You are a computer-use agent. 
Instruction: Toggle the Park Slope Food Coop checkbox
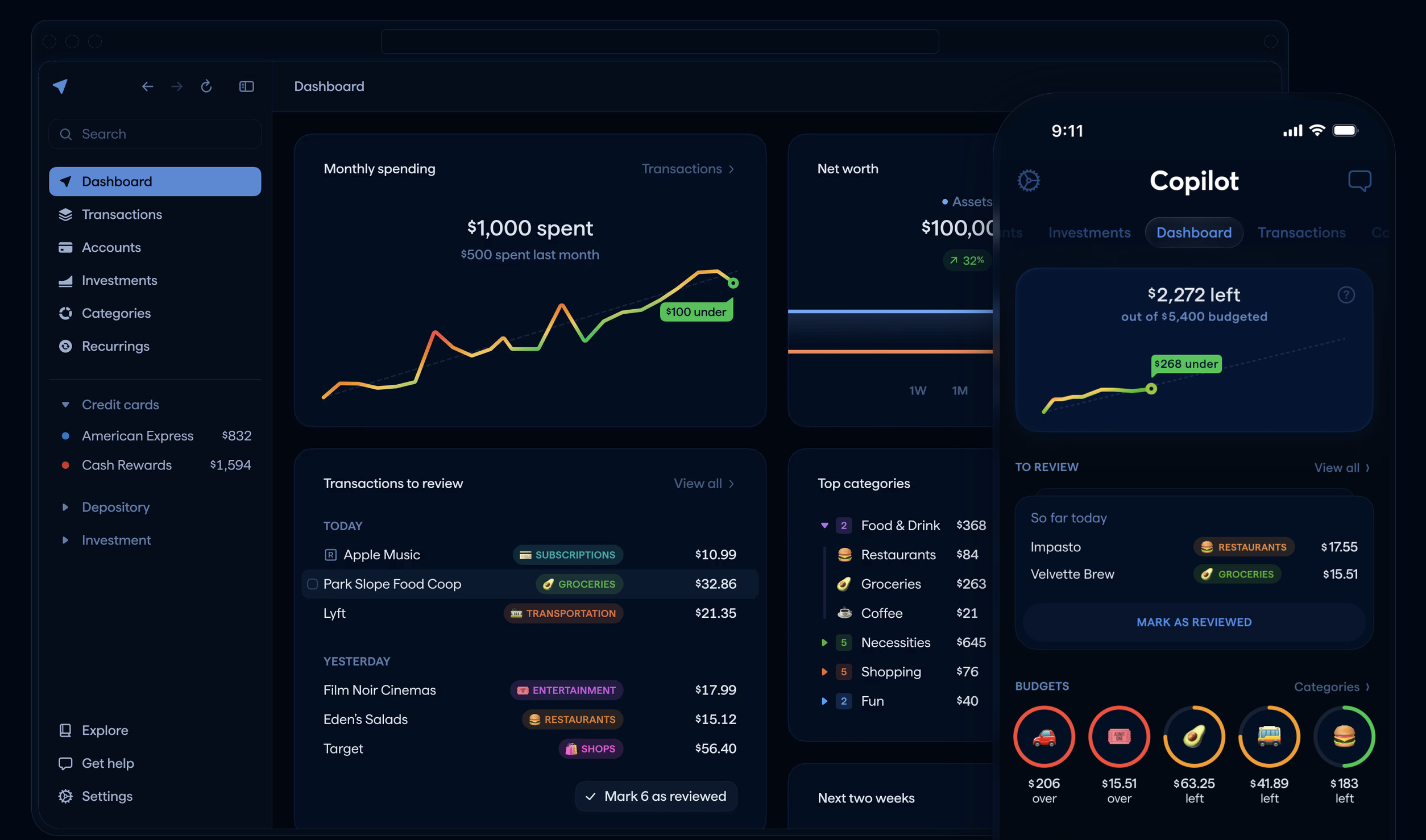tap(312, 584)
